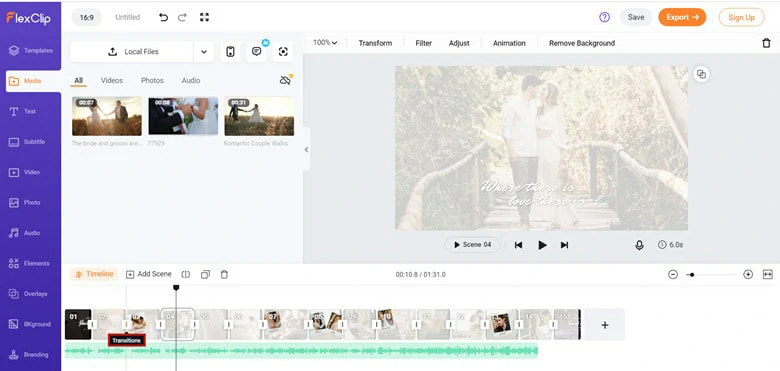Click Add Scene in the timeline
Image resolution: width=780 pixels, height=371 pixels.
tap(149, 274)
